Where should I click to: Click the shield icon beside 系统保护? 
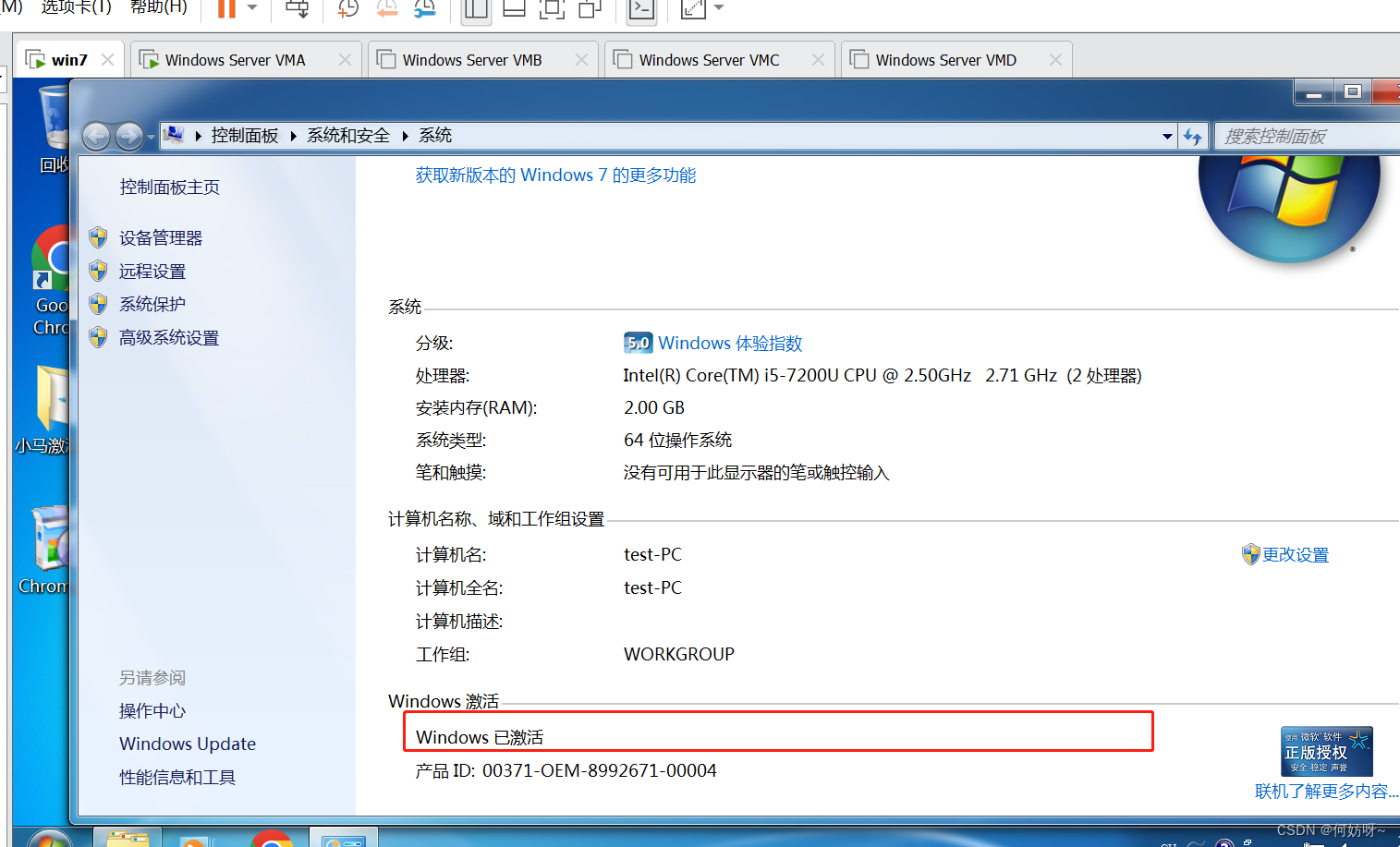pos(98,304)
